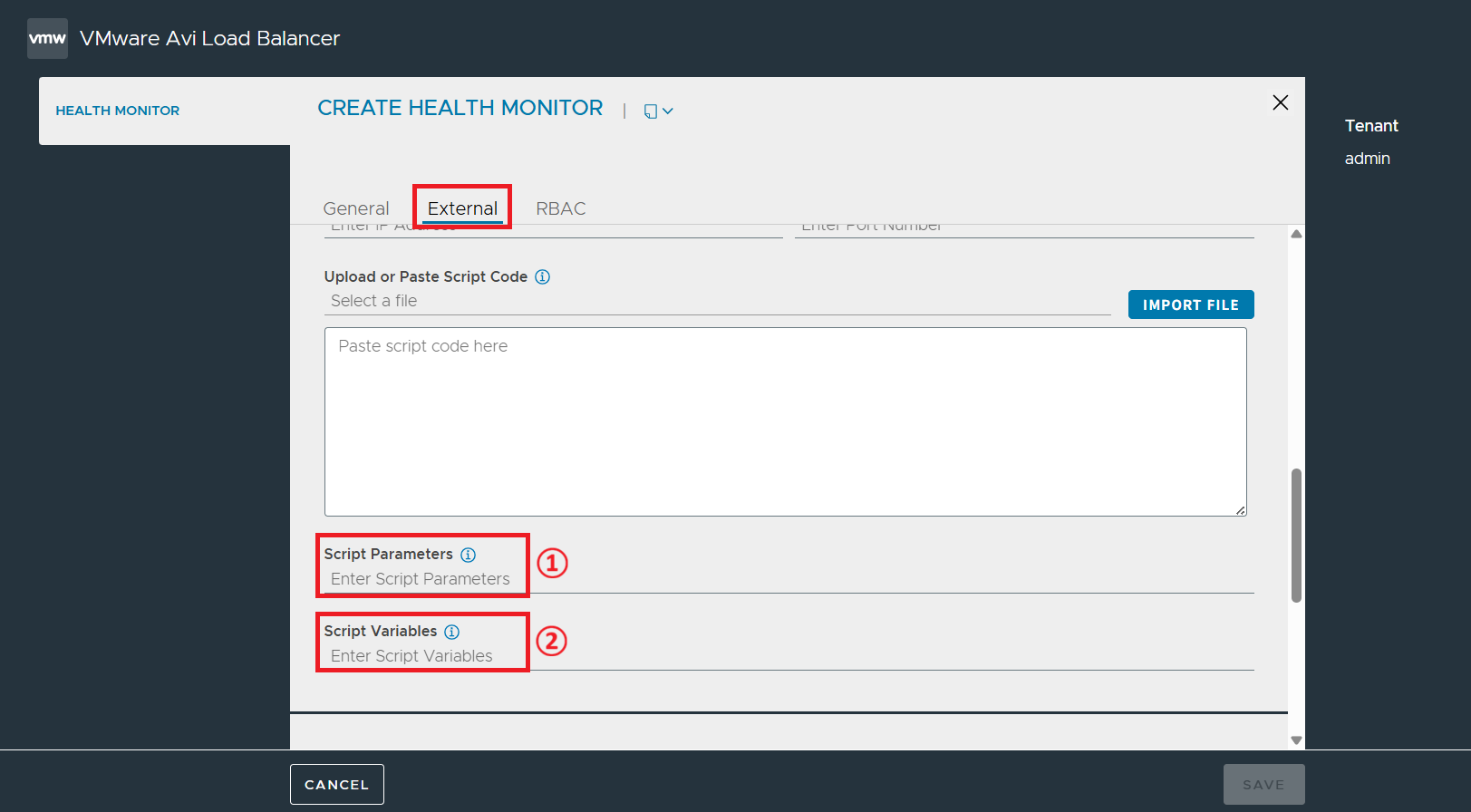Screen dimensions: 1471x812
Task: Expand the dropdown next to Create Health Monitor title
Action: 658,111
